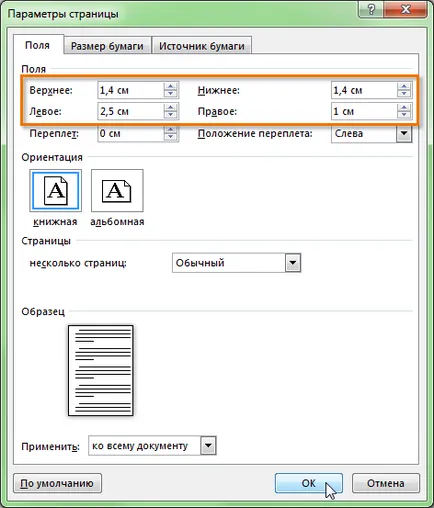Switch to the Источник бумаги tab
This screenshot has width=434, height=508.
(202, 46)
